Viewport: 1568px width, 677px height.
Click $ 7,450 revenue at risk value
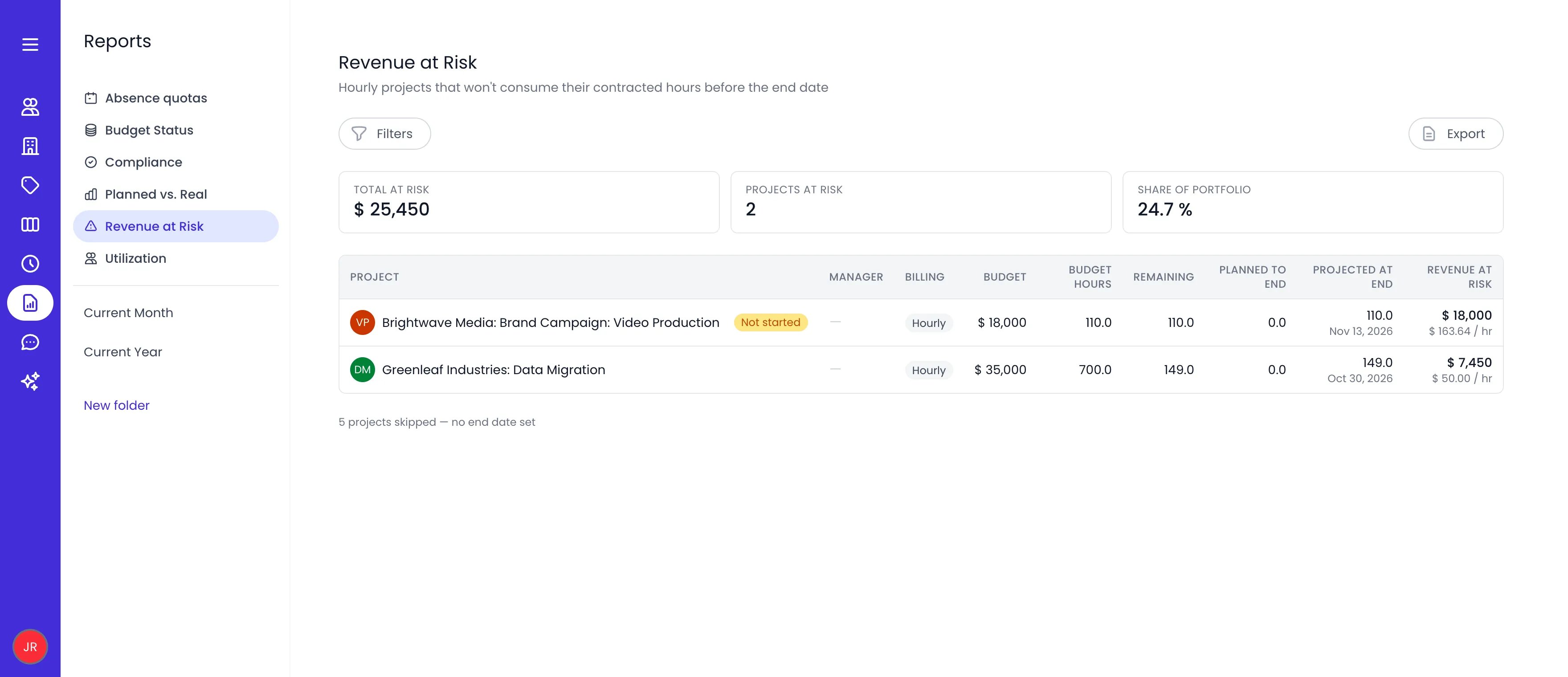(x=1469, y=362)
